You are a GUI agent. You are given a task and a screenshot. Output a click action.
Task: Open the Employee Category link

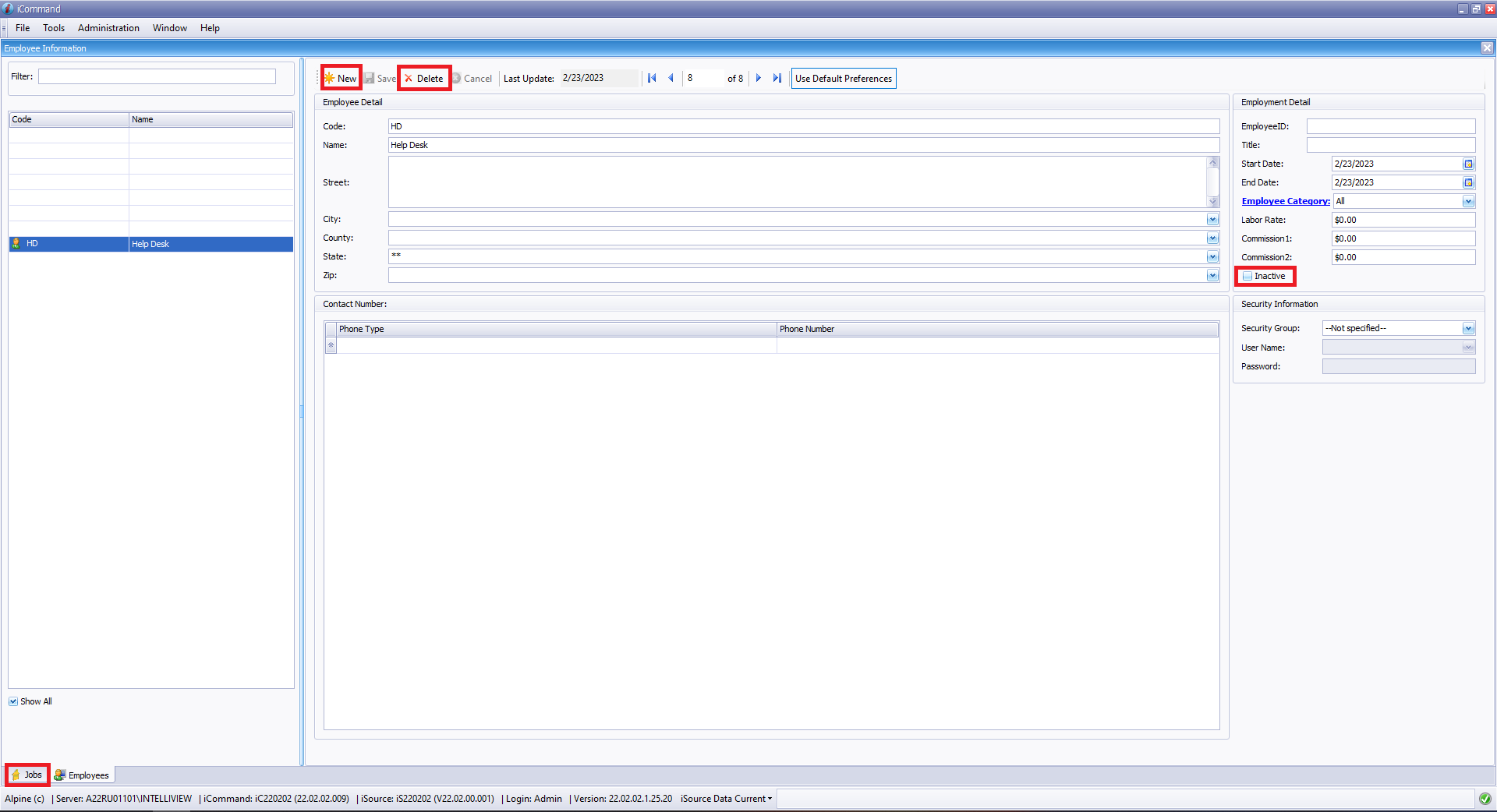(1285, 201)
